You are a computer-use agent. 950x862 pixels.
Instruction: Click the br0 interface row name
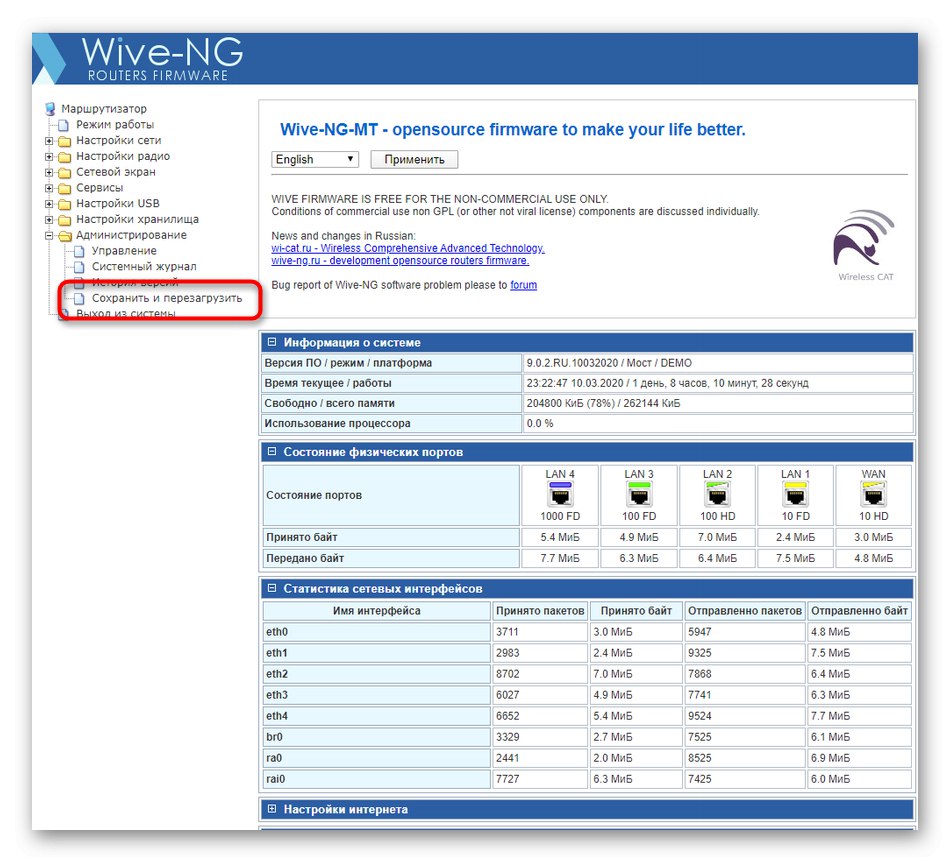274,737
